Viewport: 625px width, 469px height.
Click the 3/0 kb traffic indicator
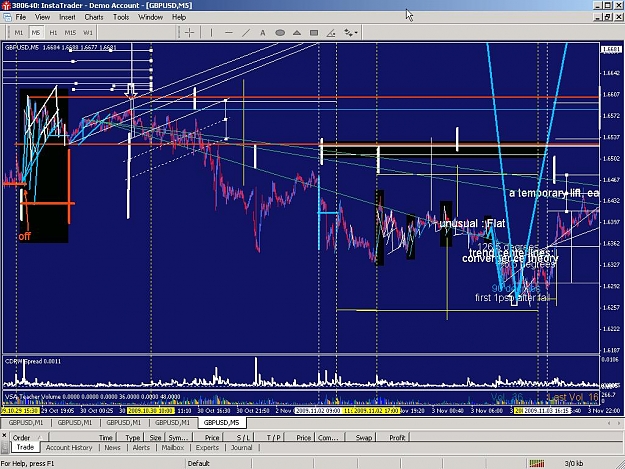click(x=574, y=463)
